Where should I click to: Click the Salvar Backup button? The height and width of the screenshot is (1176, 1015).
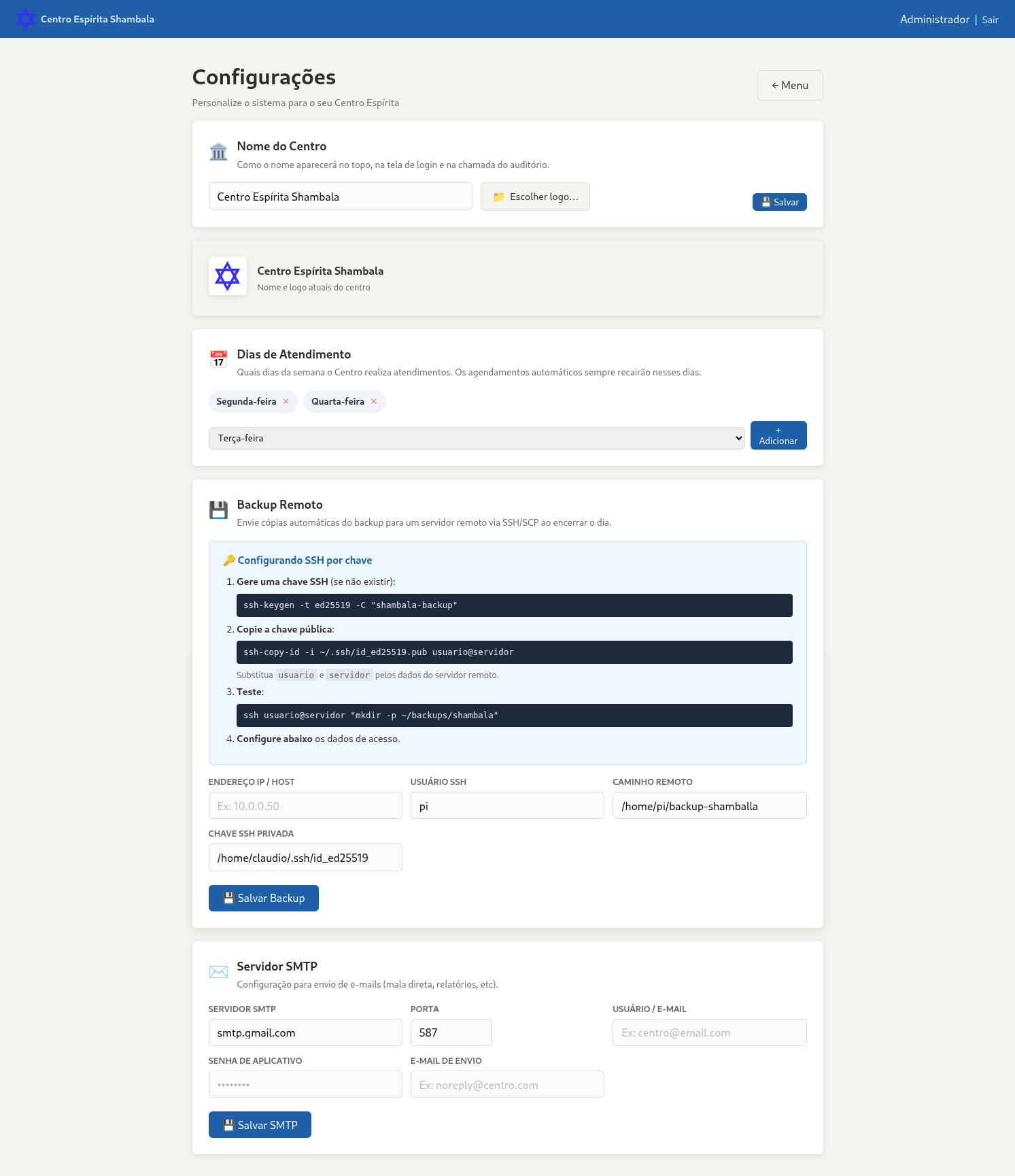(263, 898)
